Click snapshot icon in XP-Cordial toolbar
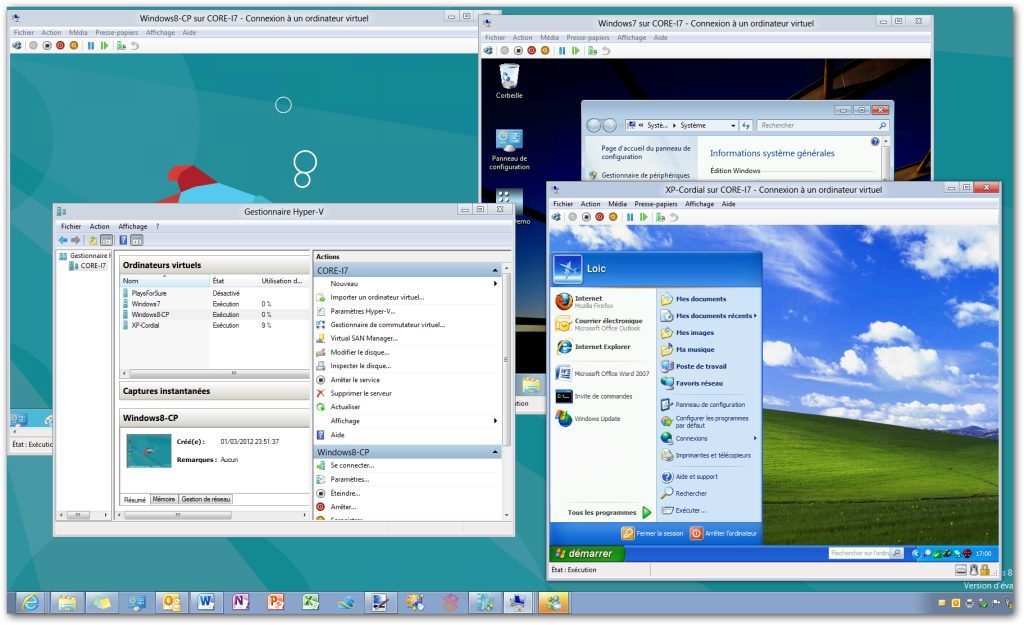Screen dimensions: 1024x625 pos(660,217)
